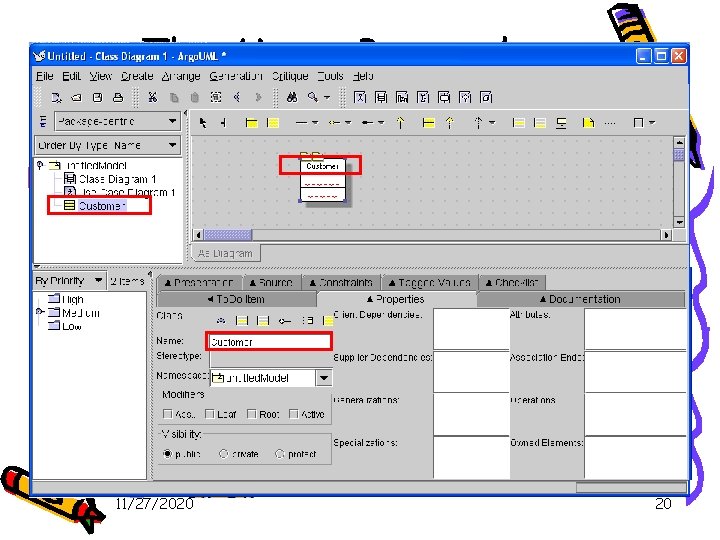This screenshot has width=720, height=540.
Task: Click the diagram vertical scrollbar down arrow
Action: coord(679,222)
